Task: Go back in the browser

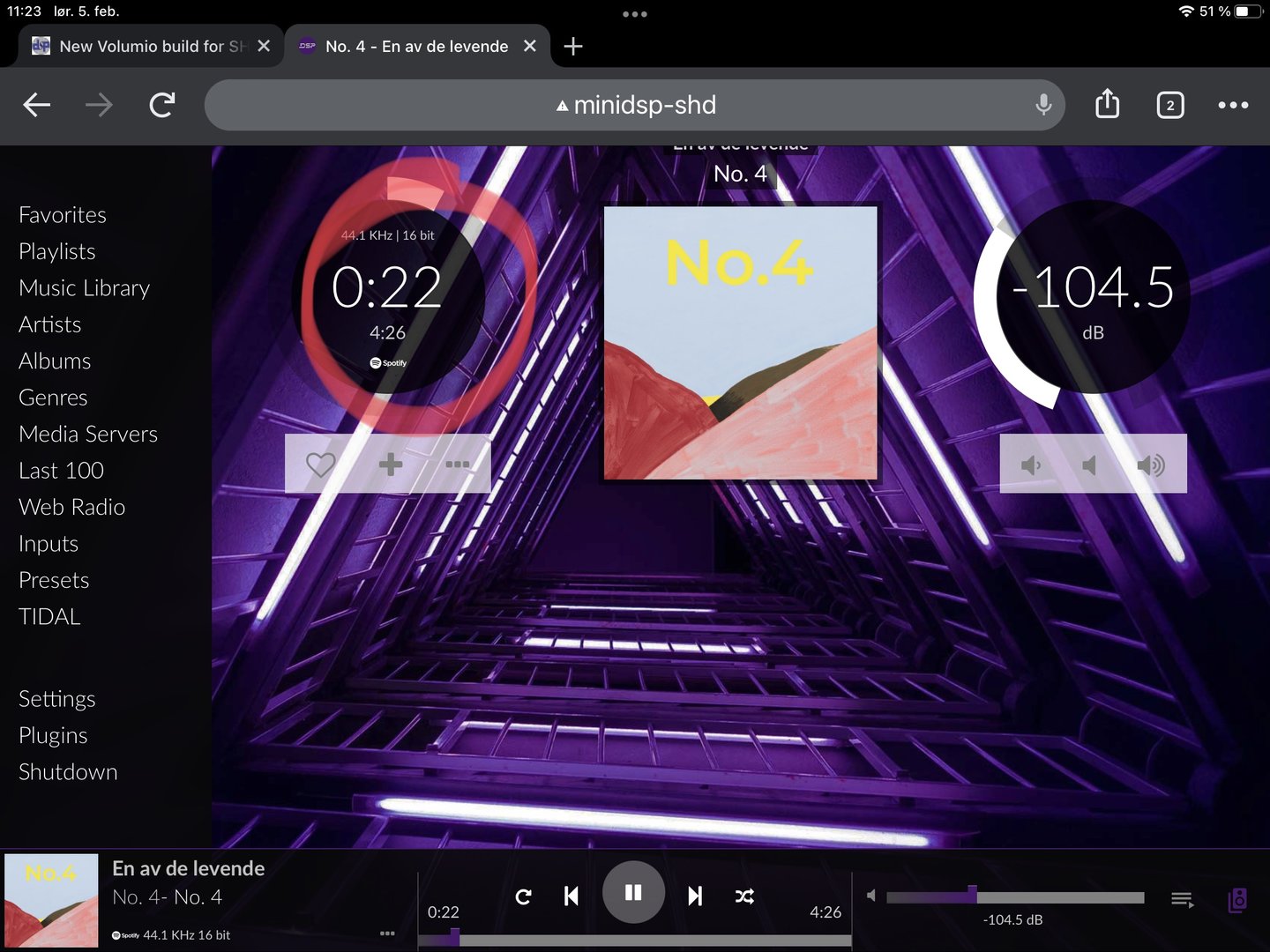Action: (x=36, y=105)
